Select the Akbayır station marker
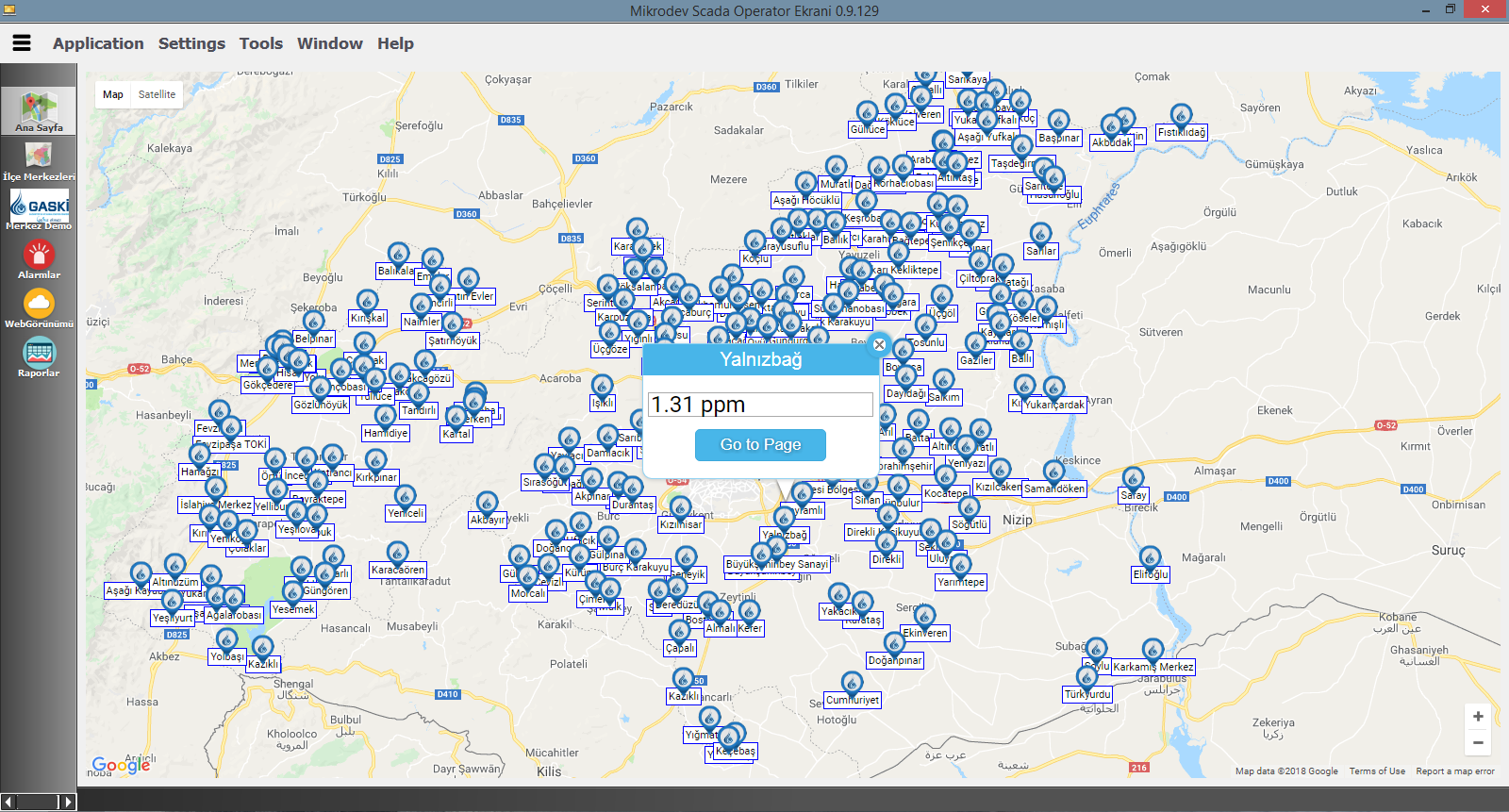The image size is (1509, 812). pyautogui.click(x=487, y=504)
